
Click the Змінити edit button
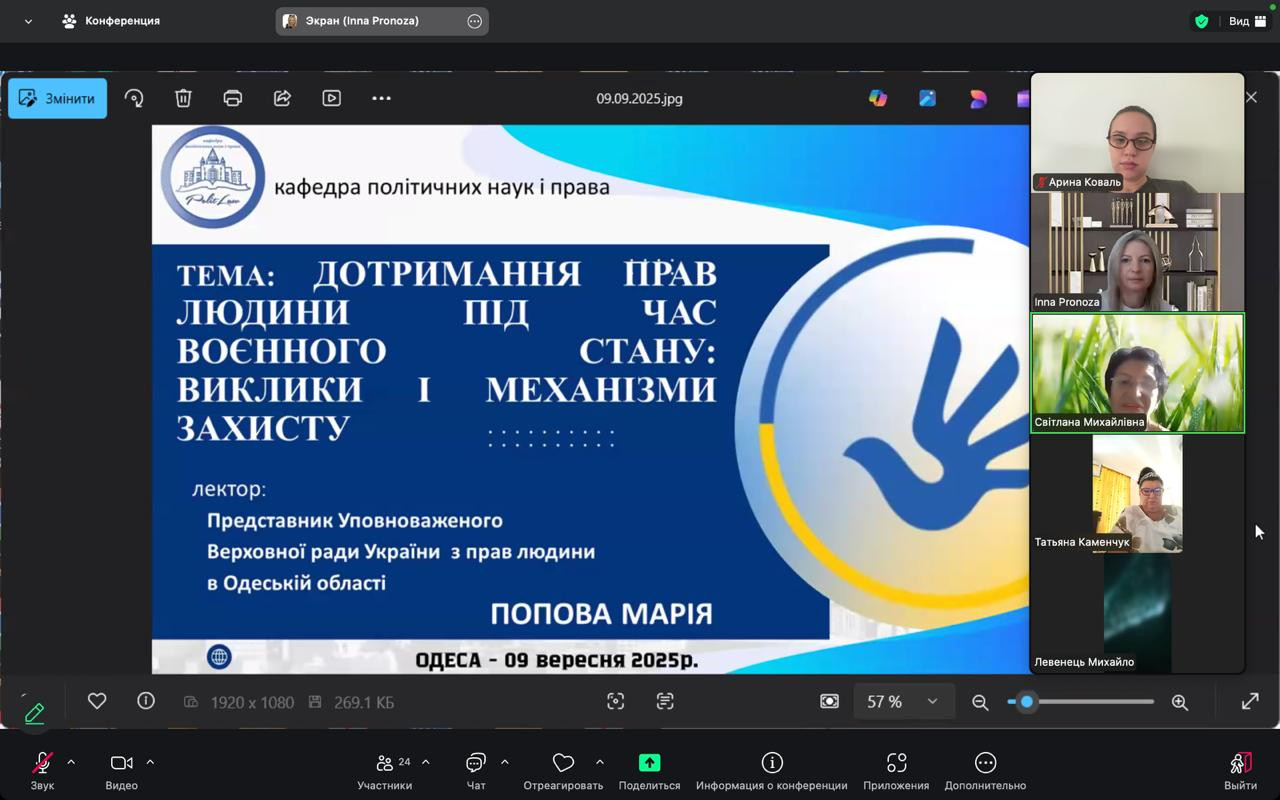pyautogui.click(x=58, y=99)
